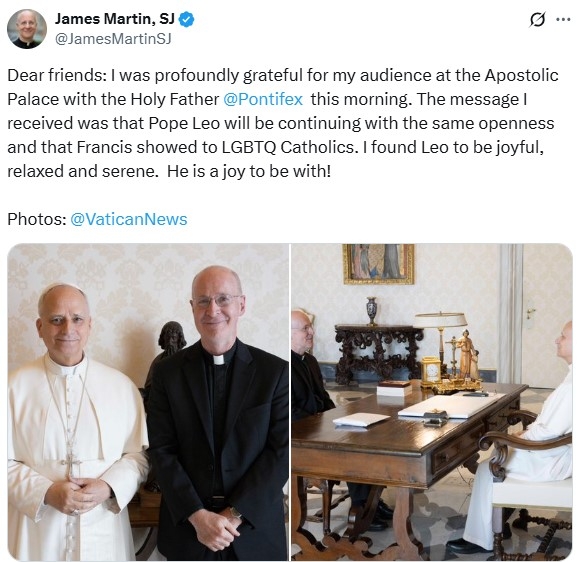Open the @JamesMartinSJ handle link
The width and height of the screenshot is (581, 562).
113,39
